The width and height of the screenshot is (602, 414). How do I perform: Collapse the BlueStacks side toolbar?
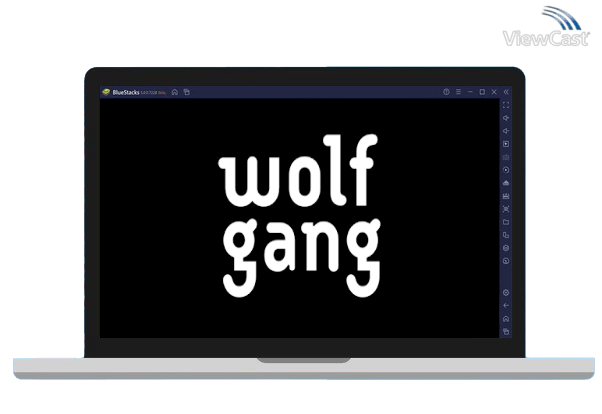[x=506, y=92]
